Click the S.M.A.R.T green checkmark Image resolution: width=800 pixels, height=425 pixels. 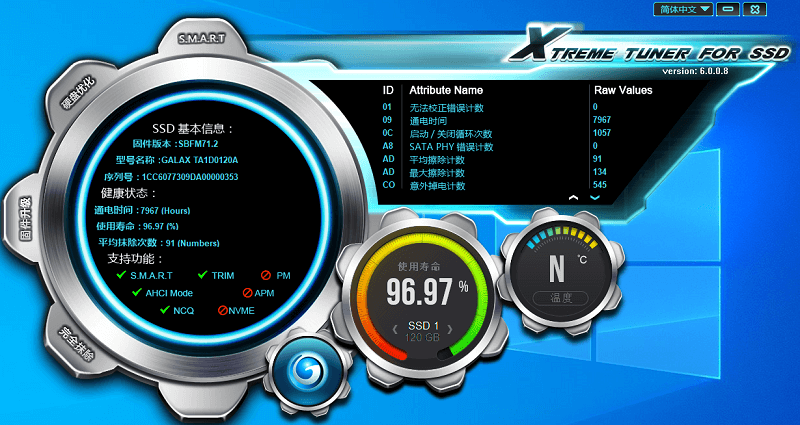click(x=121, y=275)
